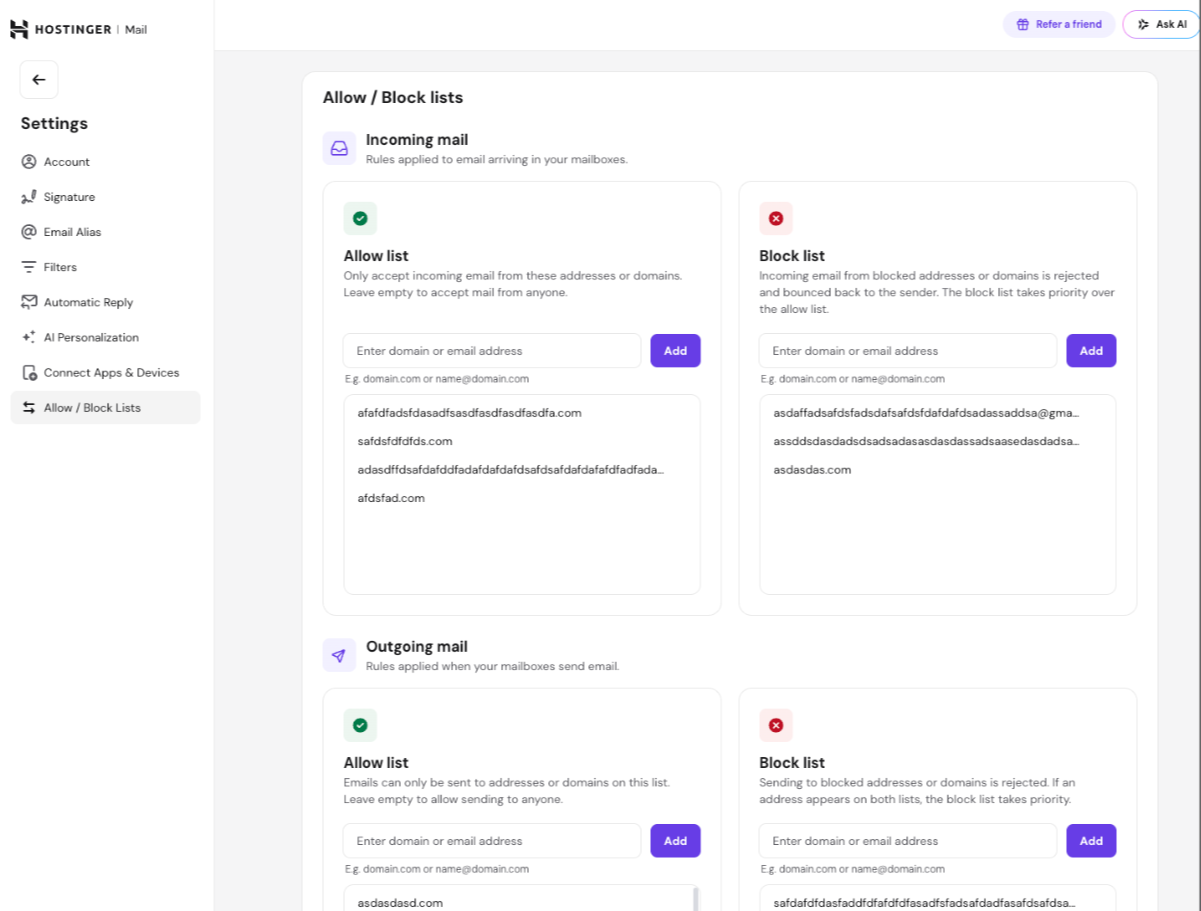Click the Refer a friend button
This screenshot has width=1201, height=911.
(x=1059, y=24)
